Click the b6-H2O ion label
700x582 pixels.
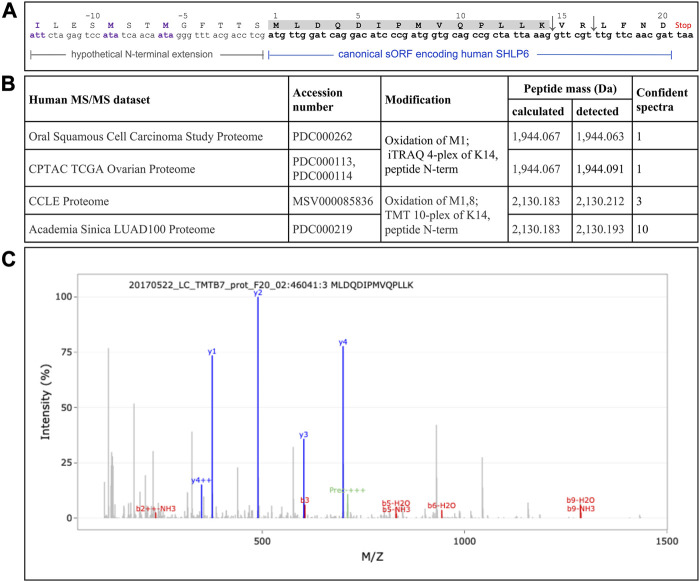[x=441, y=507]
